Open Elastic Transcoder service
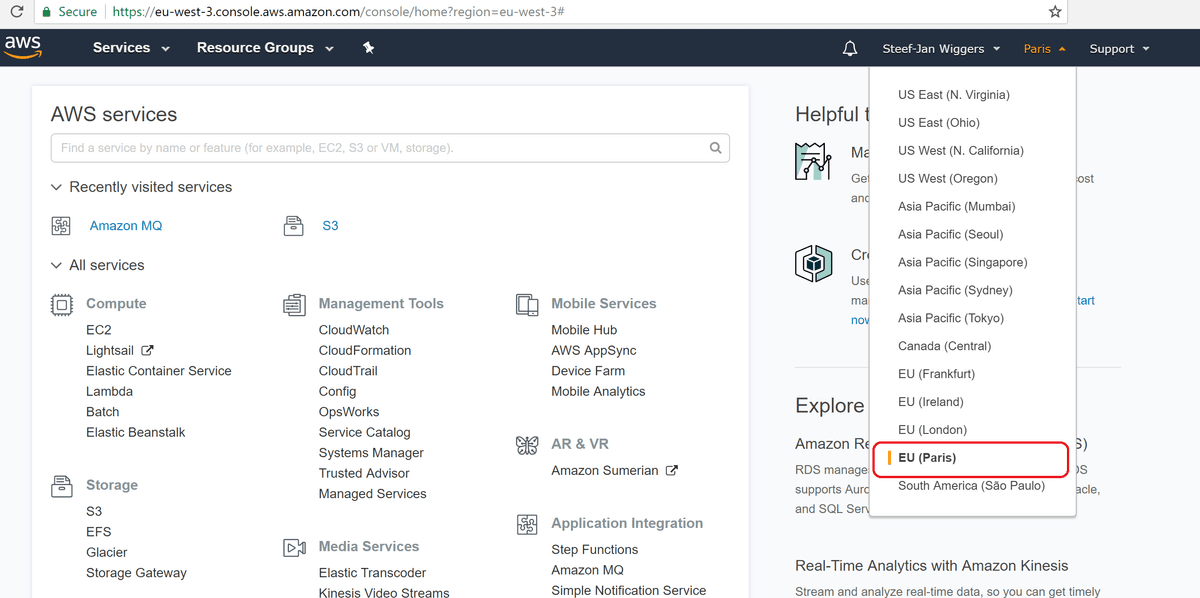This screenshot has height=598, width=1200. click(372, 573)
